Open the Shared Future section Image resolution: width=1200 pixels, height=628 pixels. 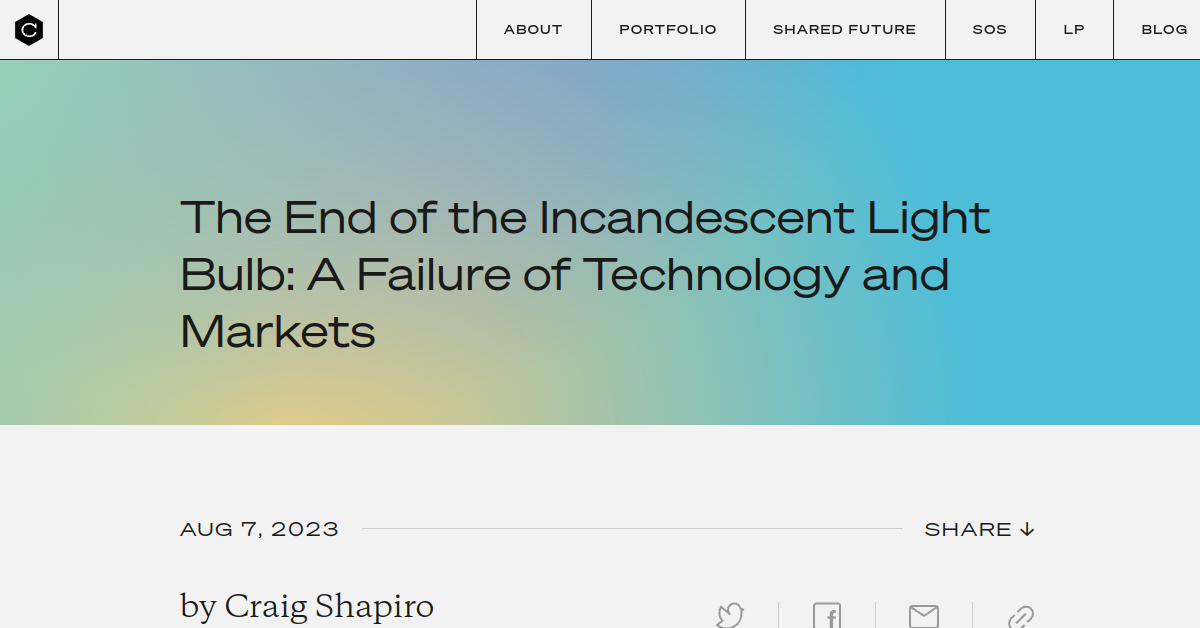(x=845, y=29)
